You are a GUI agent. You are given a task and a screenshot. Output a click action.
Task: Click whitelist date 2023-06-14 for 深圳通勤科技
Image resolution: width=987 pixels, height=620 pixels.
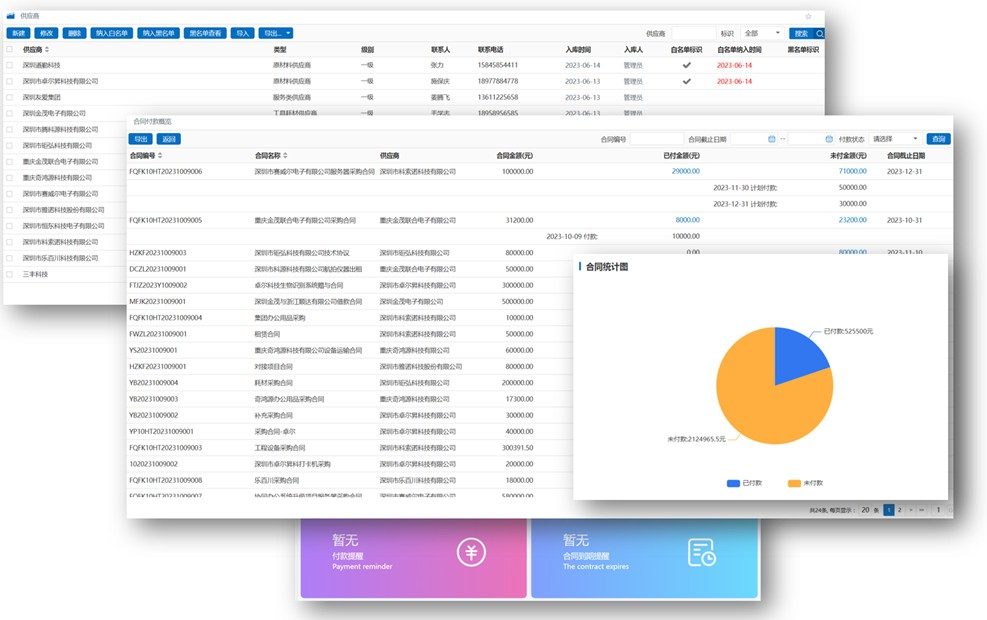point(734,65)
